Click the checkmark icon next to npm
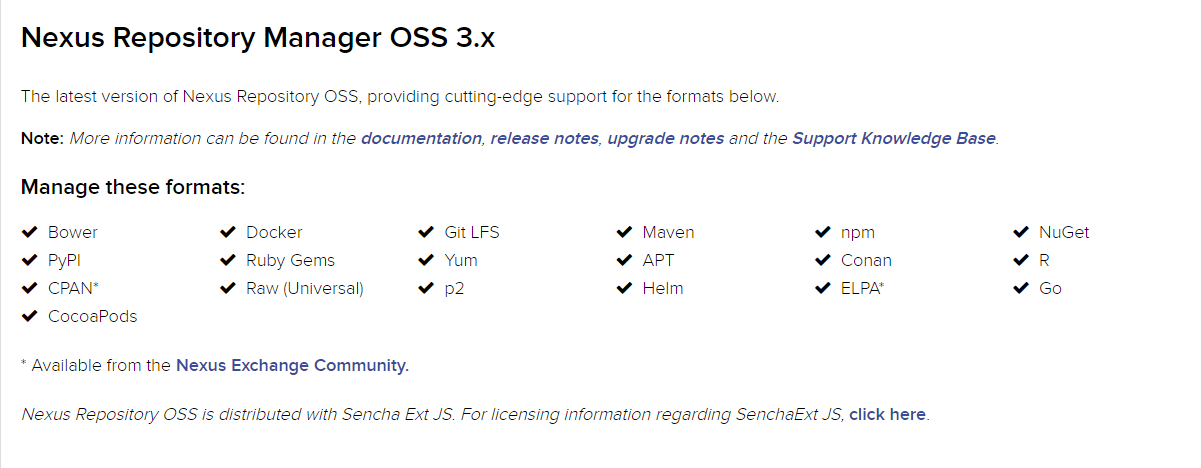This screenshot has height=468, width=1201. click(822, 232)
